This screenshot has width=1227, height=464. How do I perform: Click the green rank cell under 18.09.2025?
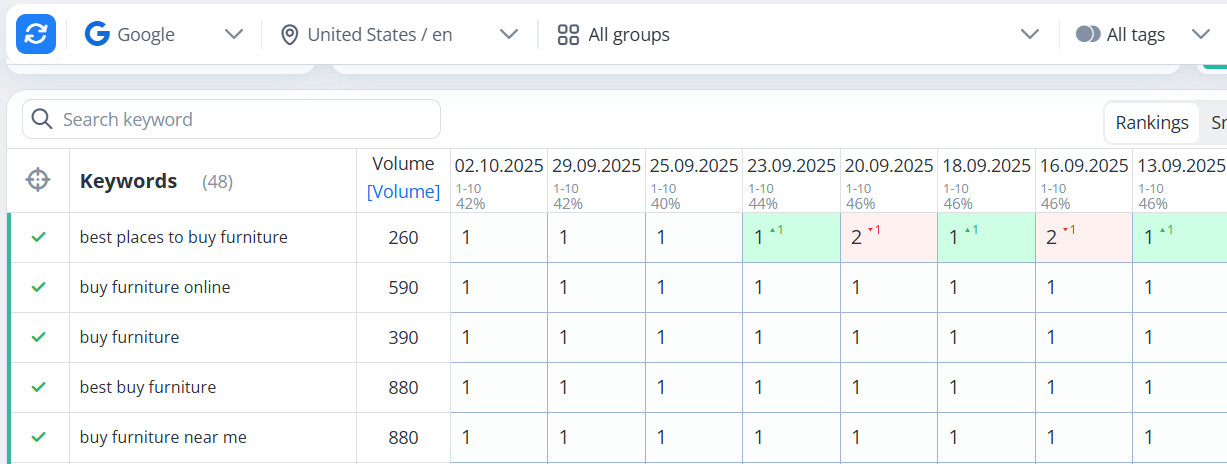(986, 237)
